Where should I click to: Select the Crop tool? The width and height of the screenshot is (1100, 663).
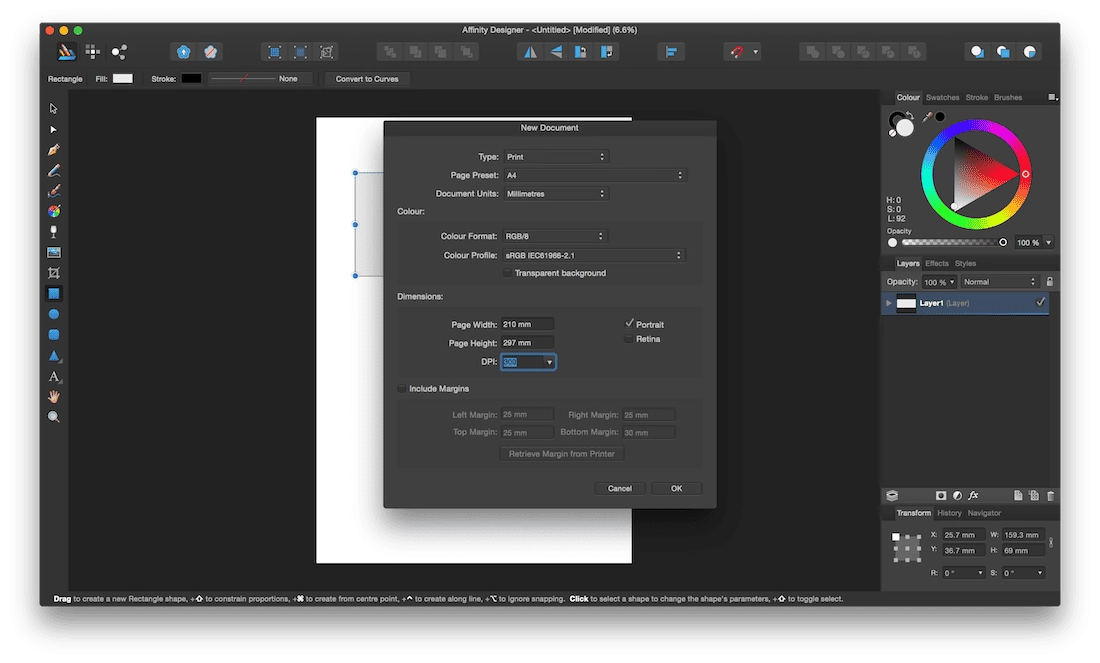(x=53, y=273)
